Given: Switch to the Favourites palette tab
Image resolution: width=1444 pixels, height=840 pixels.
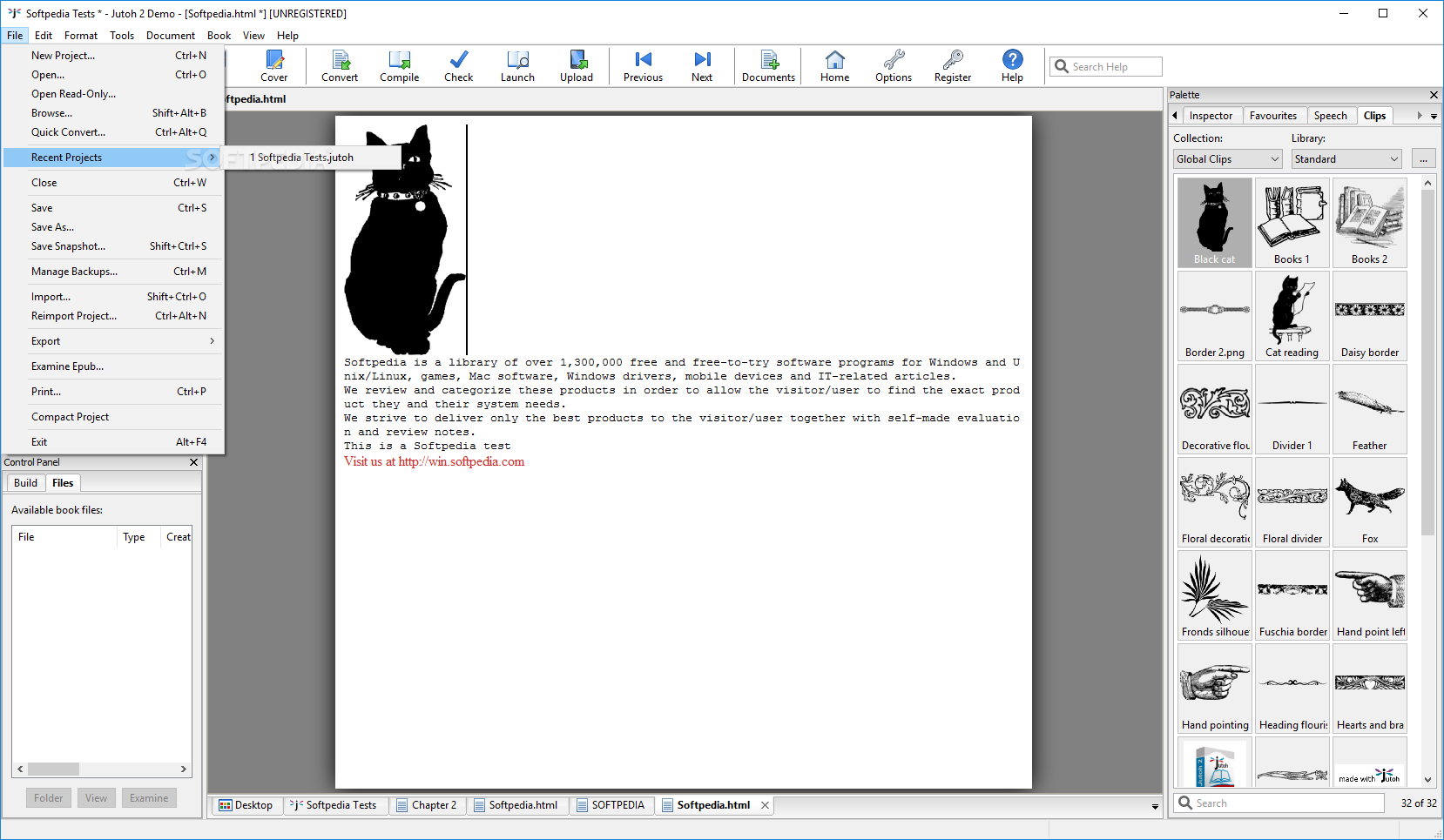Looking at the screenshot, I should [1272, 116].
